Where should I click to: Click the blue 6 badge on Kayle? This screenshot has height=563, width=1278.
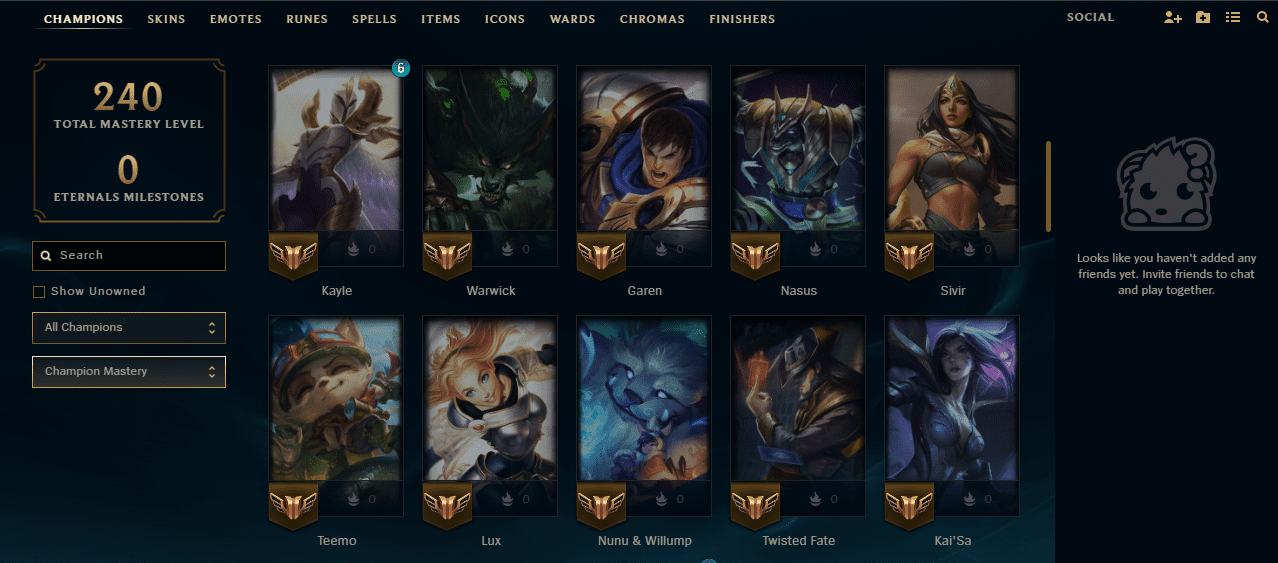tap(400, 68)
